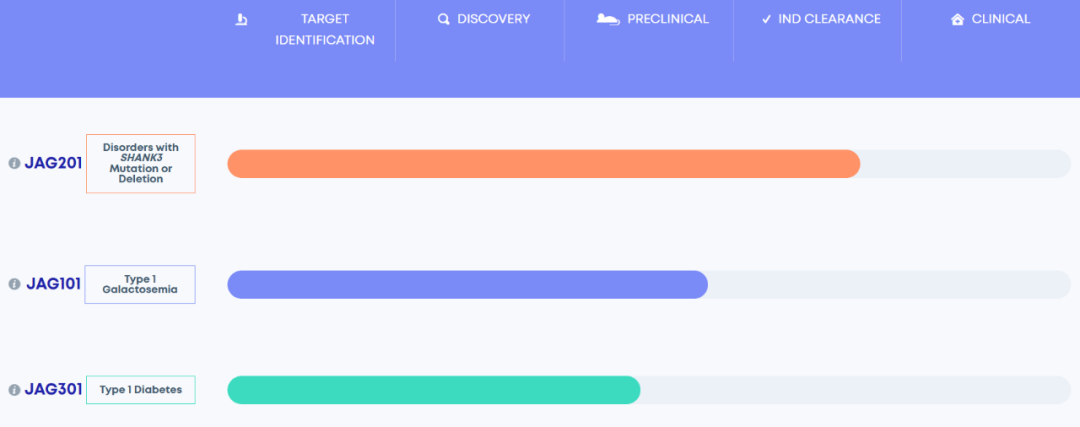Open the JAG301 program link

(53, 390)
